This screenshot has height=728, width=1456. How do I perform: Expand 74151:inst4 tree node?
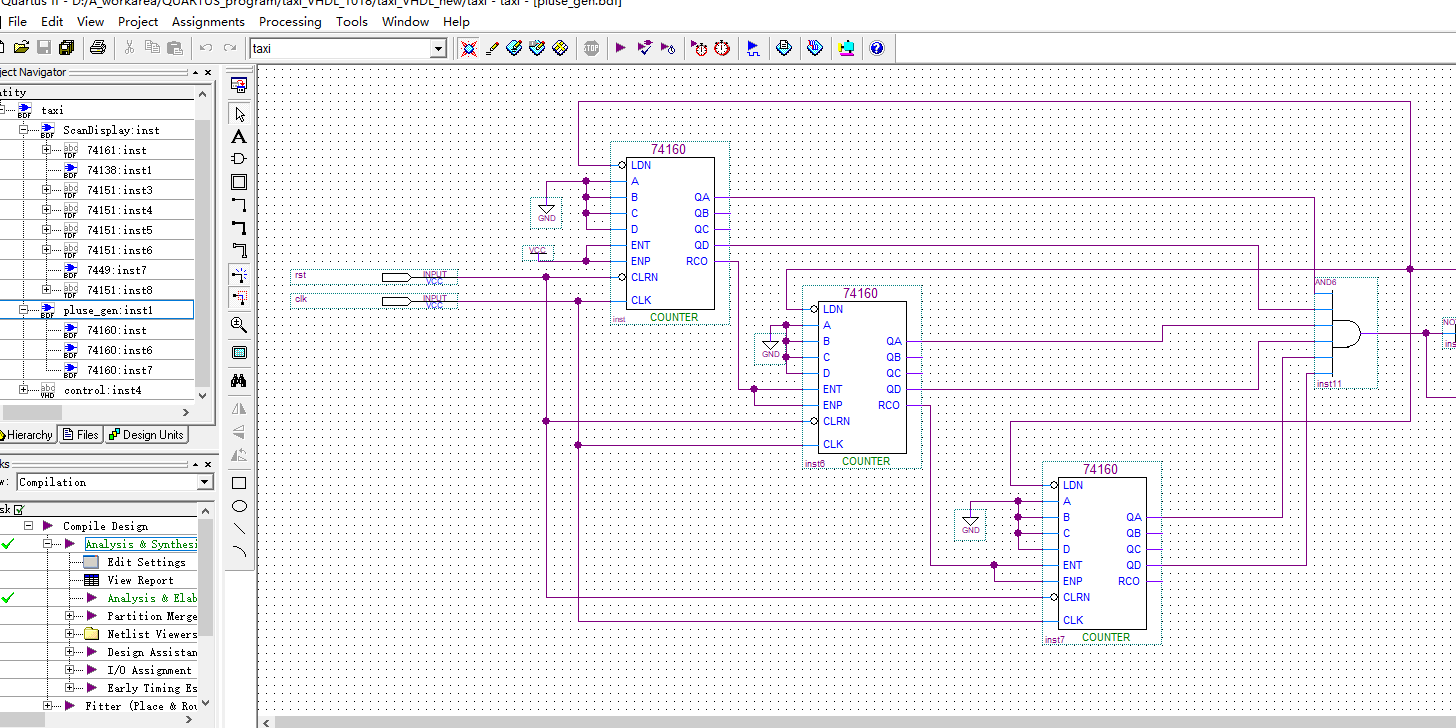point(46,210)
